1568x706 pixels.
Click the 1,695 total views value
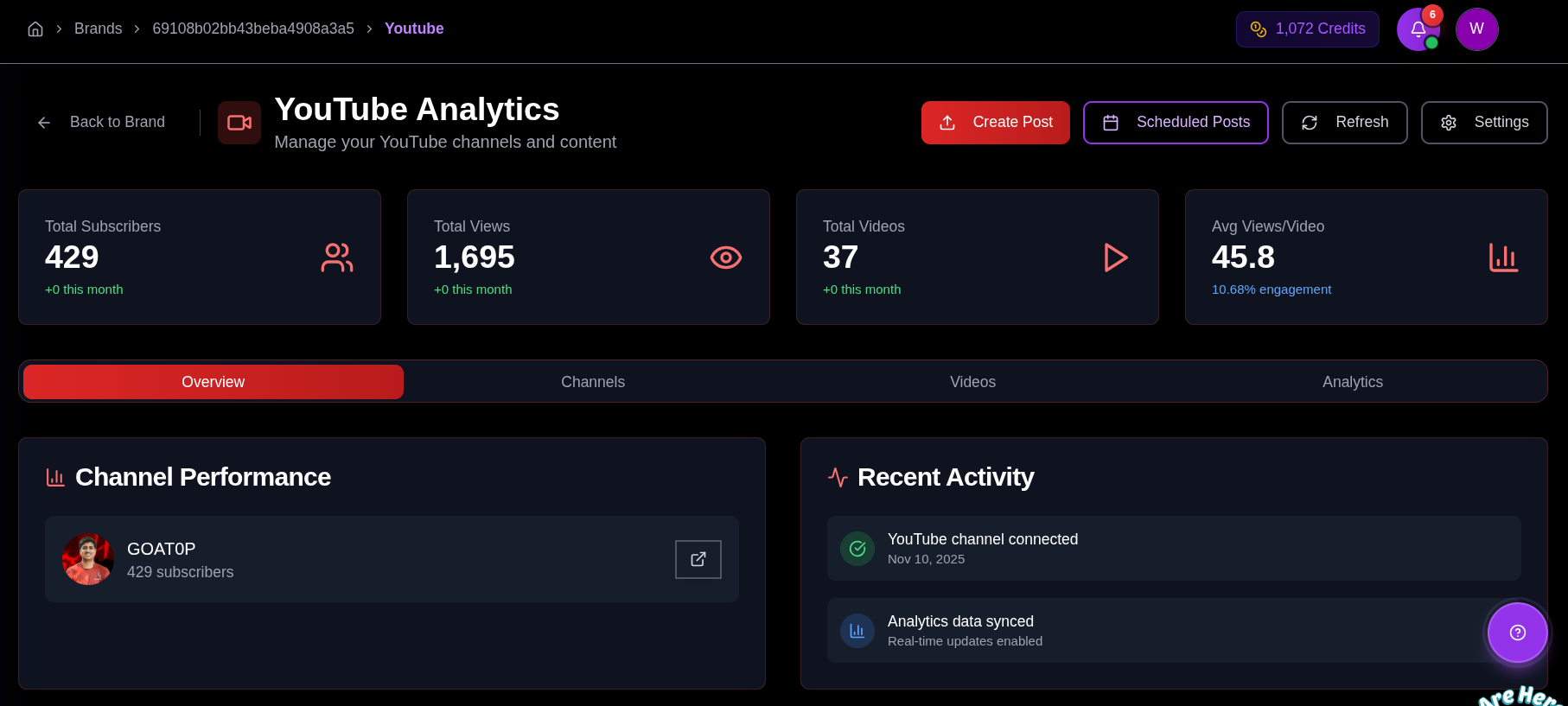tap(475, 258)
